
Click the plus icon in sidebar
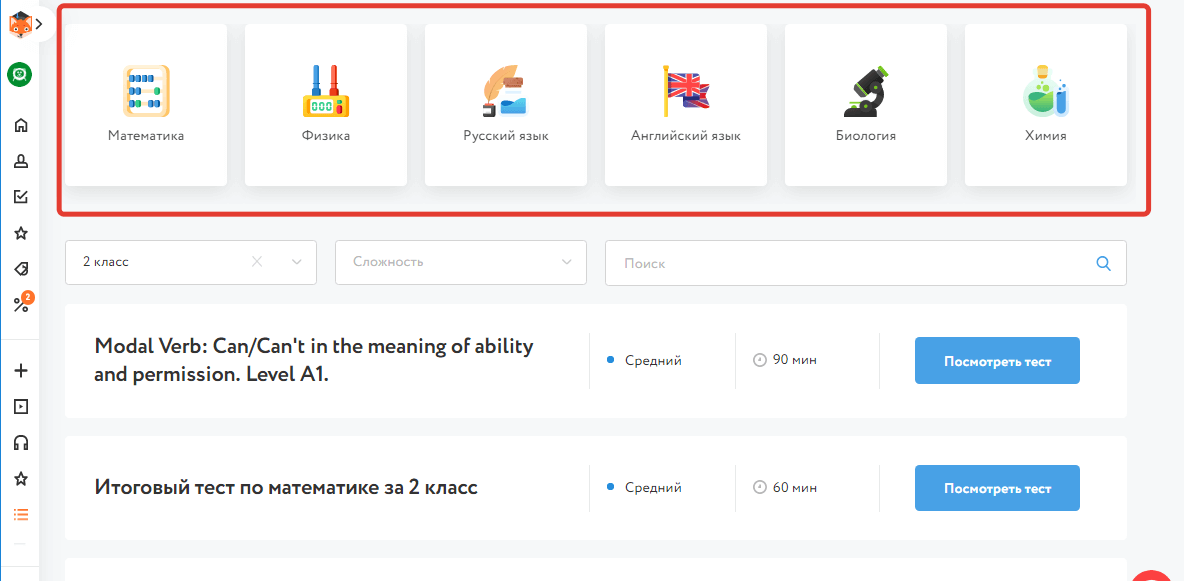coord(20,371)
